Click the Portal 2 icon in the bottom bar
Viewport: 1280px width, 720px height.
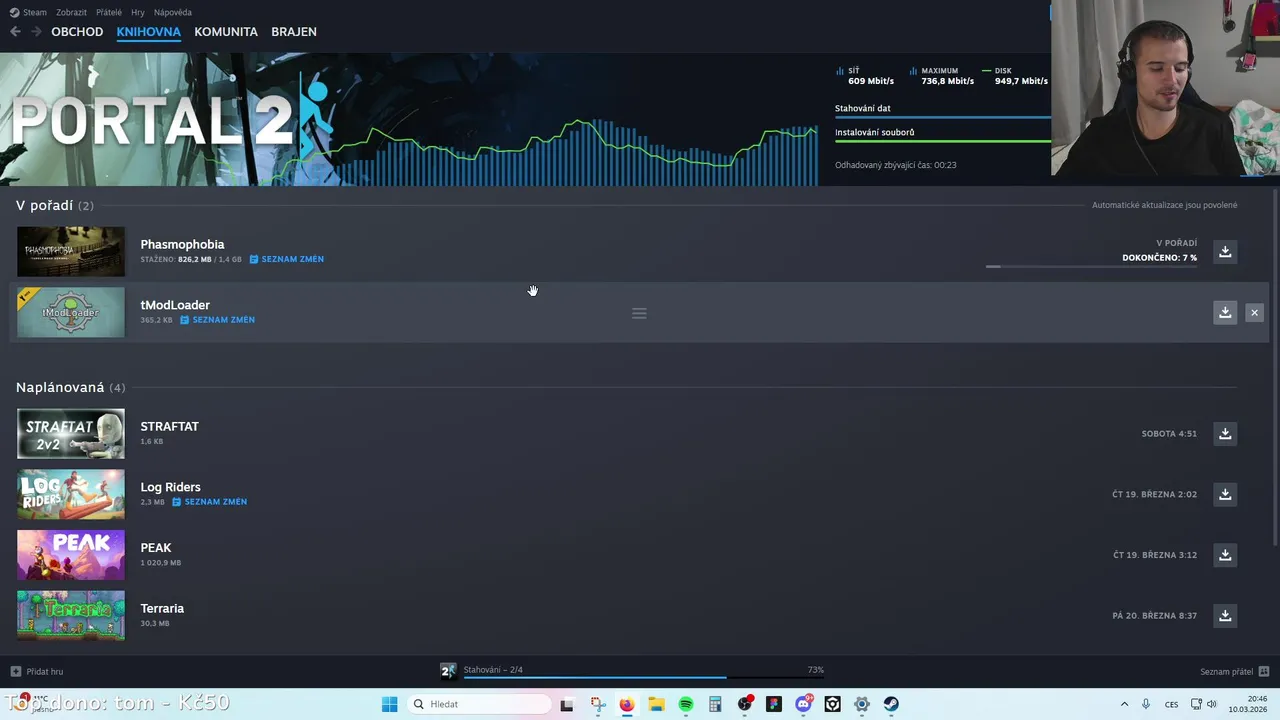(x=448, y=670)
